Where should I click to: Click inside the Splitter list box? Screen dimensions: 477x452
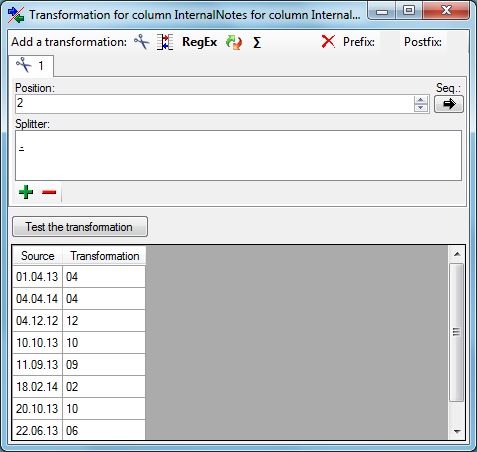point(238,156)
